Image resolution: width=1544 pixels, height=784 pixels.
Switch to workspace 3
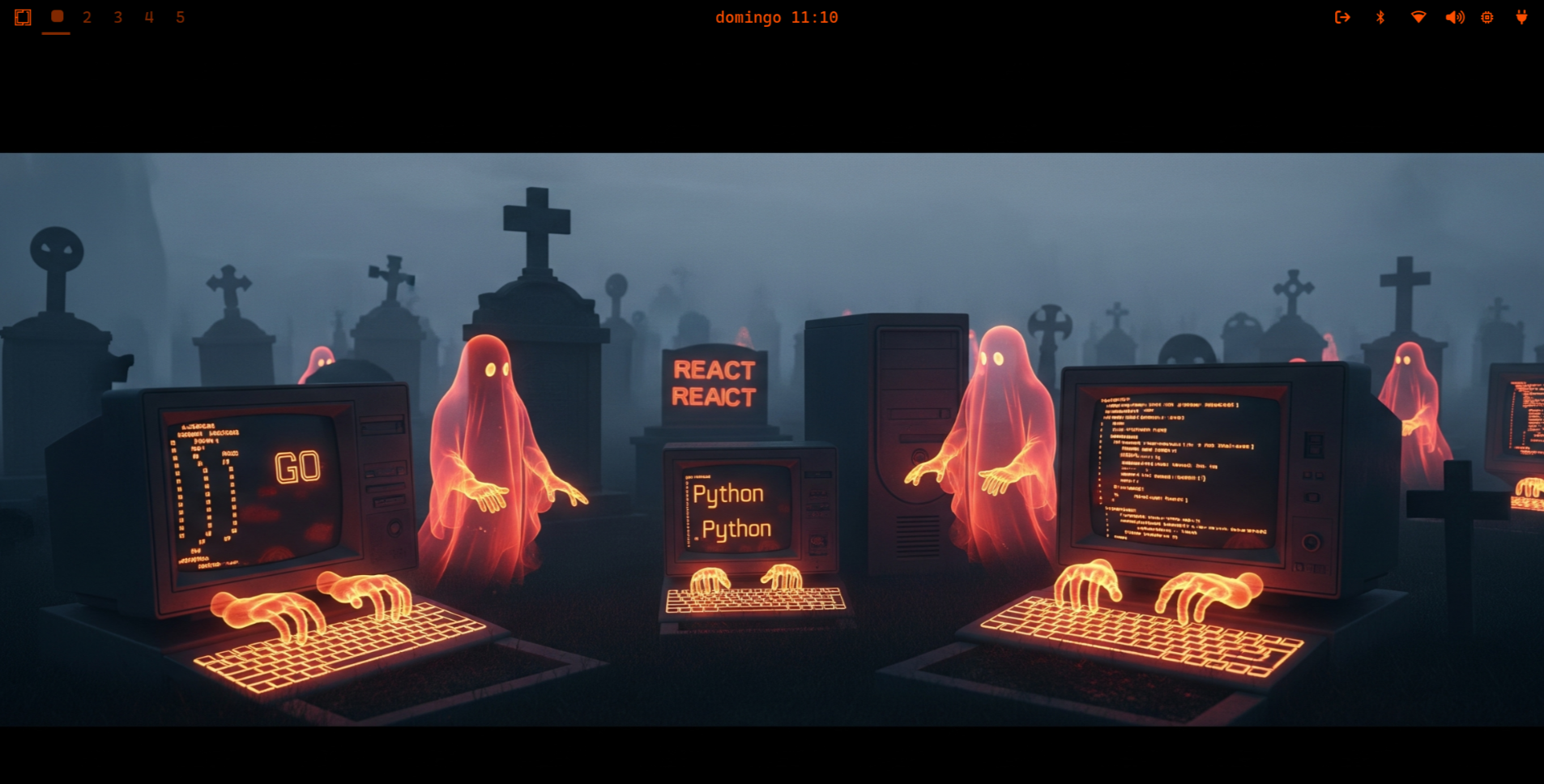118,17
